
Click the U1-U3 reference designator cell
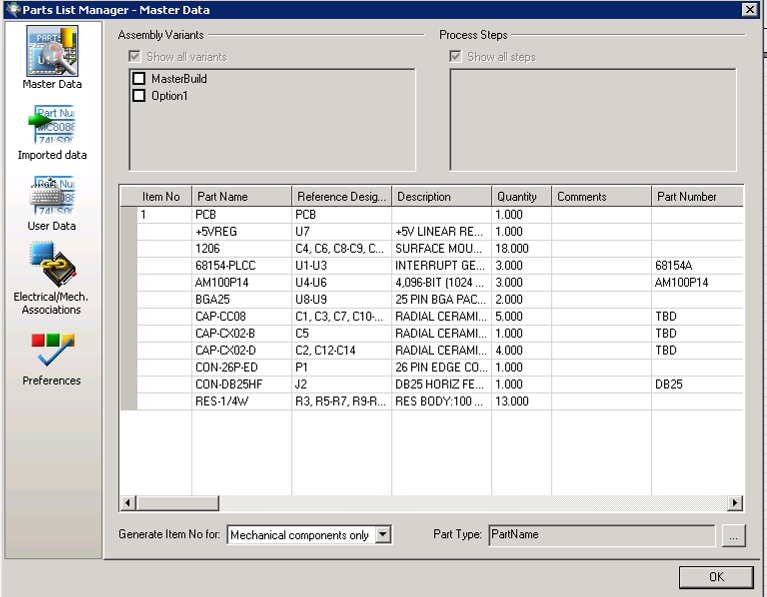[x=341, y=266]
